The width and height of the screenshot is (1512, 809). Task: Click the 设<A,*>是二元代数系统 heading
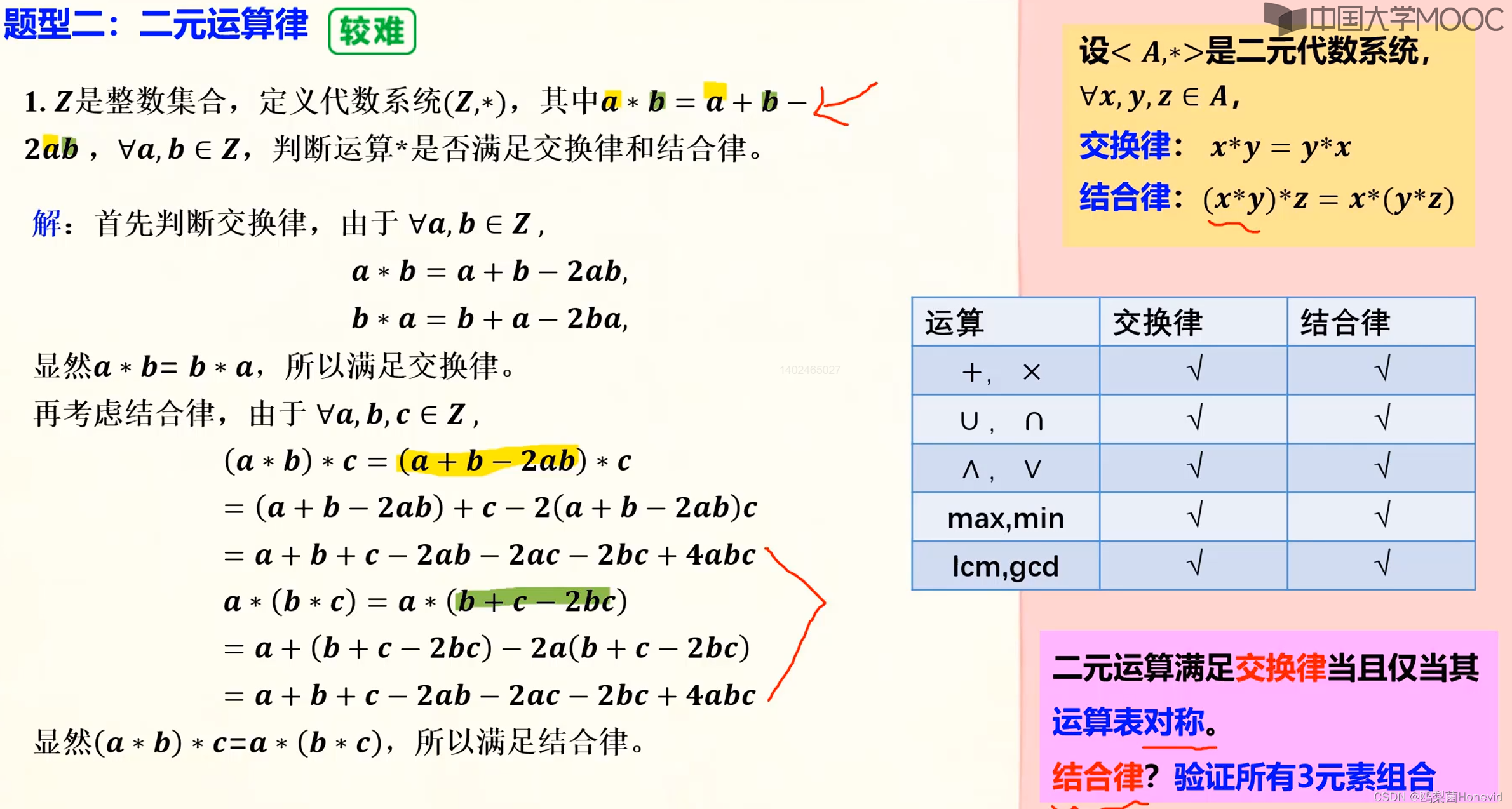pos(1255,51)
